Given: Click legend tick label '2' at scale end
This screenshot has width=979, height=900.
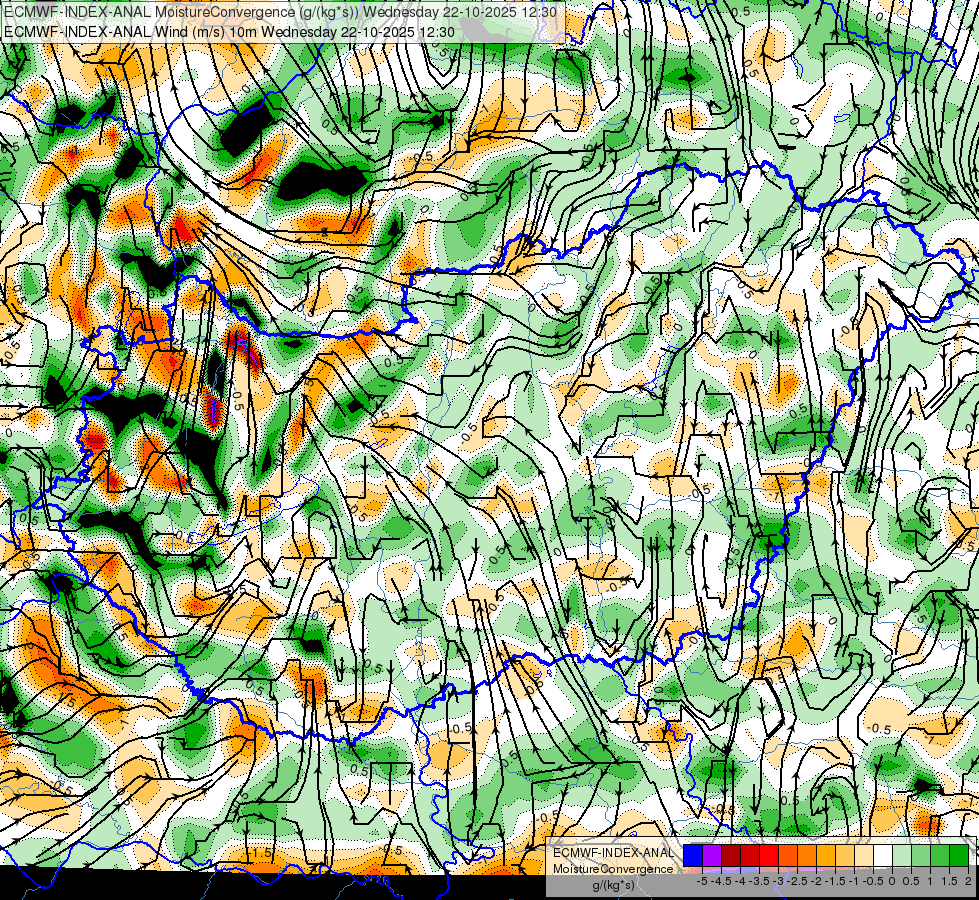Looking at the screenshot, I should [968, 881].
